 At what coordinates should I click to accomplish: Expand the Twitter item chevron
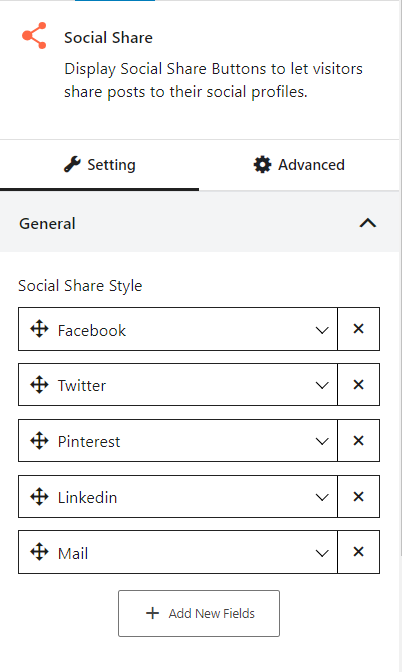click(322, 385)
